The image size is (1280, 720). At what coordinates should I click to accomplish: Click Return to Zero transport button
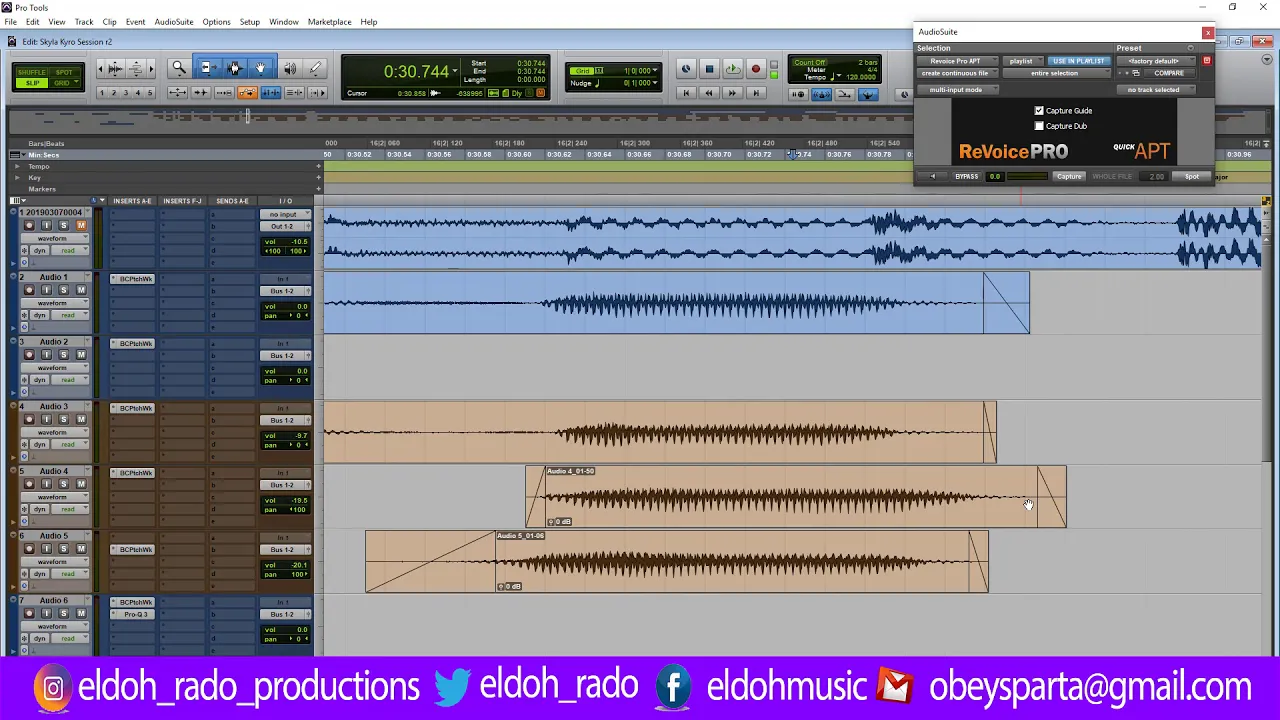[x=686, y=93]
